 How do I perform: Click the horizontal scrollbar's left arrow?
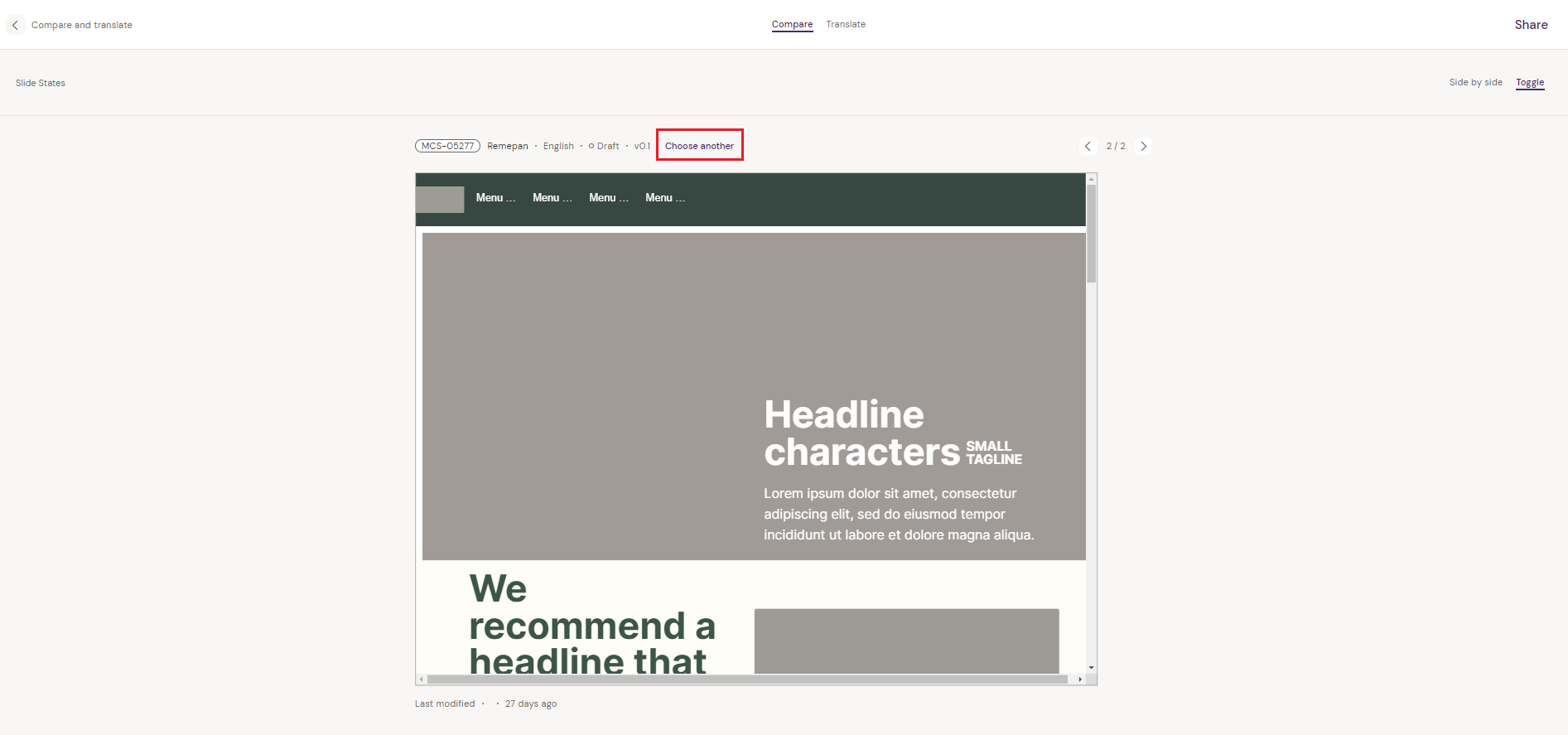[422, 679]
